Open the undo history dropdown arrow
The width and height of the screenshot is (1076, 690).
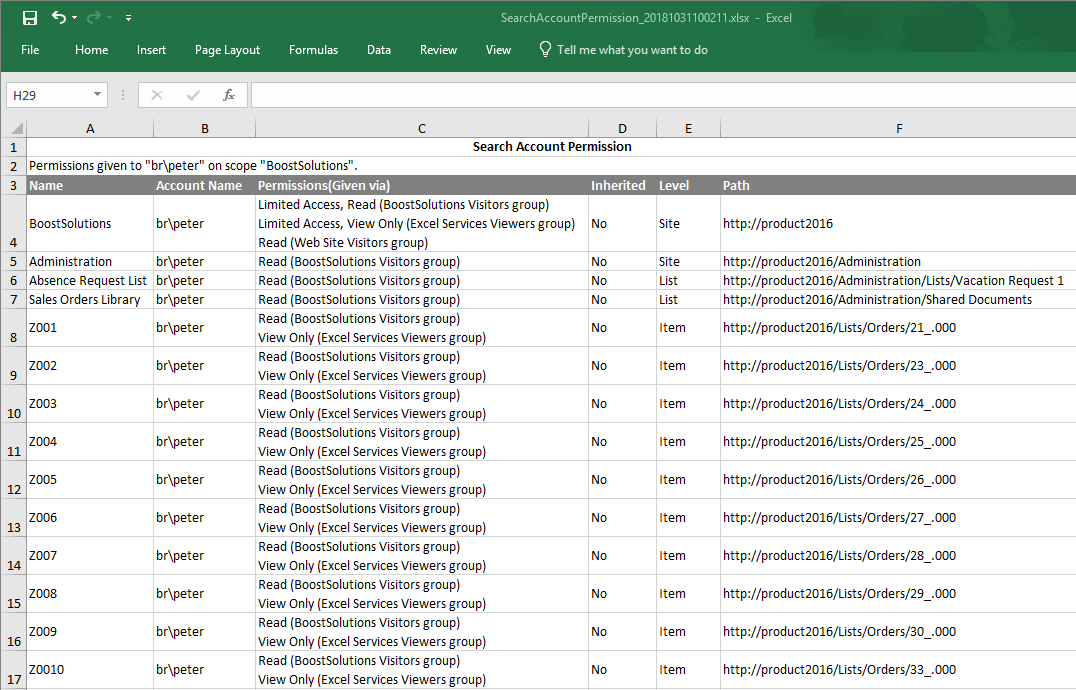click(x=76, y=18)
